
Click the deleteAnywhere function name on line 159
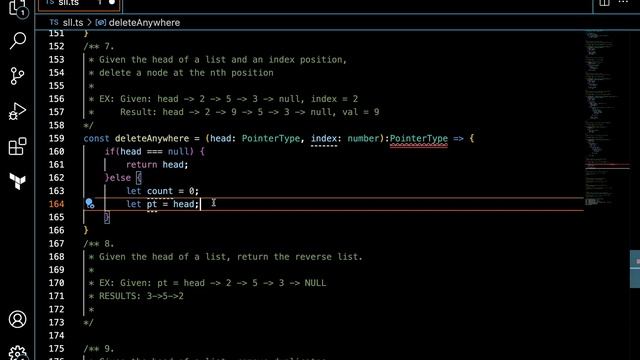152,138
